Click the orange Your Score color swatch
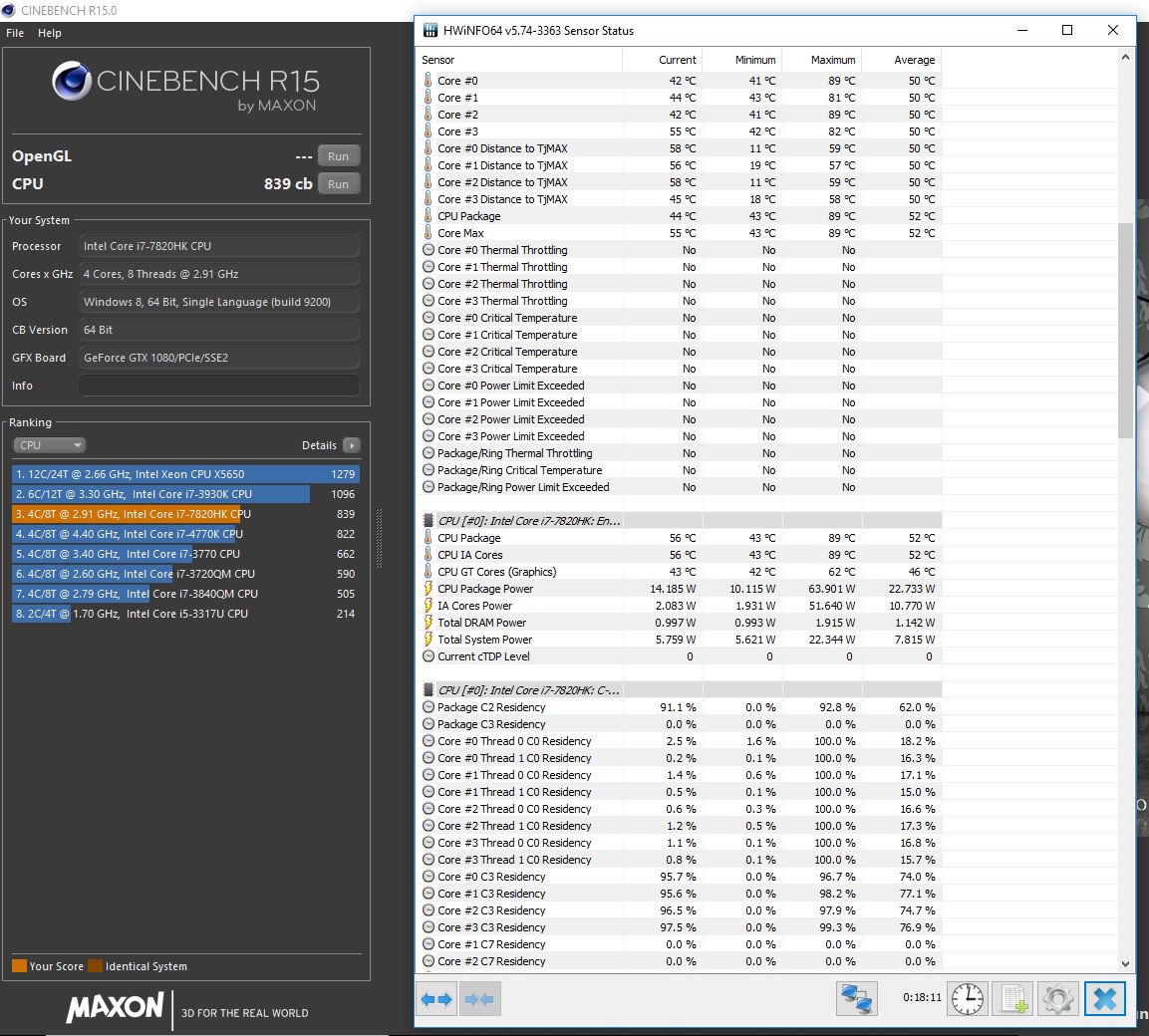The height and width of the screenshot is (1036, 1149). [x=19, y=965]
